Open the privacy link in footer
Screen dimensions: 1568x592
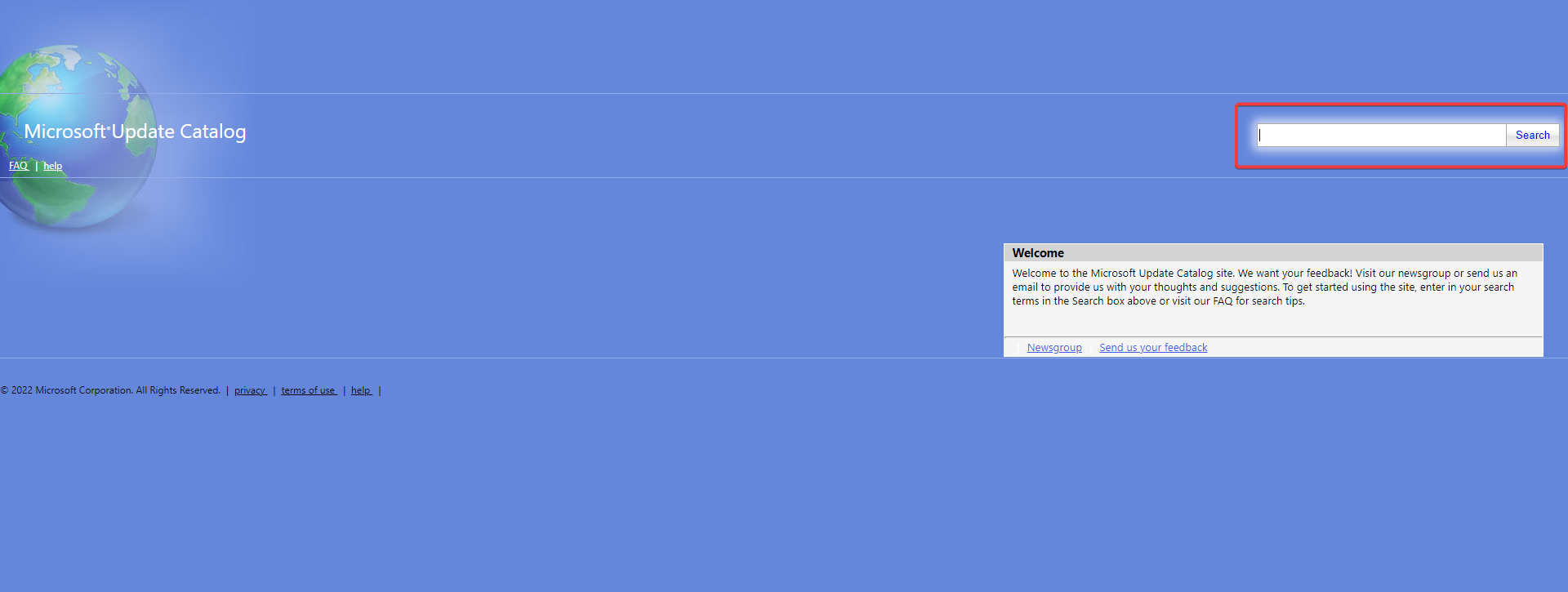click(250, 390)
